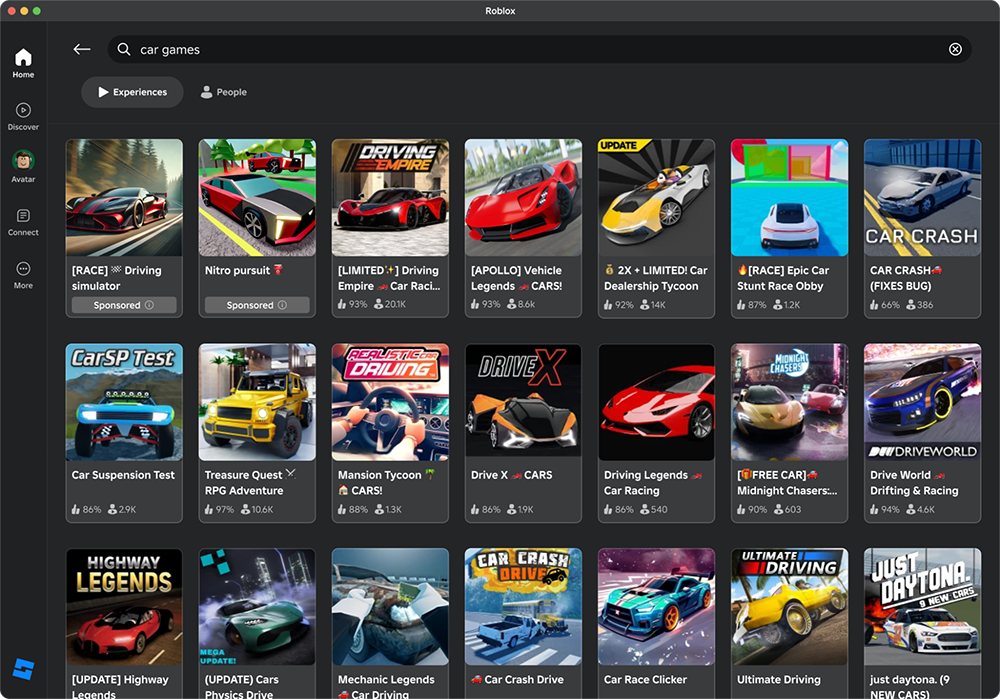Click 'FREE CAR Midnight Chasers' title
Image resolution: width=1000 pixels, height=699 pixels.
tap(787, 483)
